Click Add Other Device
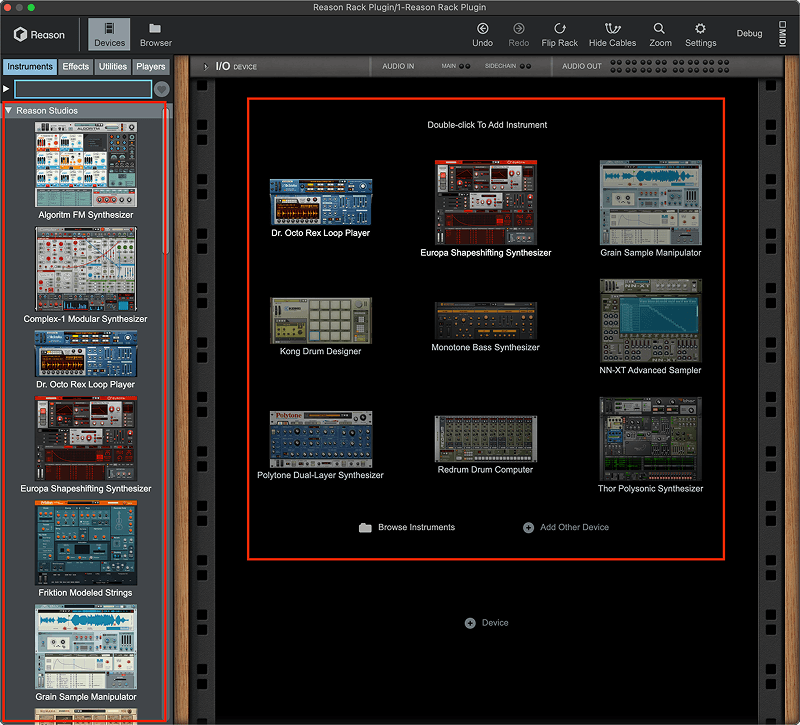This screenshot has width=800, height=725. click(x=566, y=527)
